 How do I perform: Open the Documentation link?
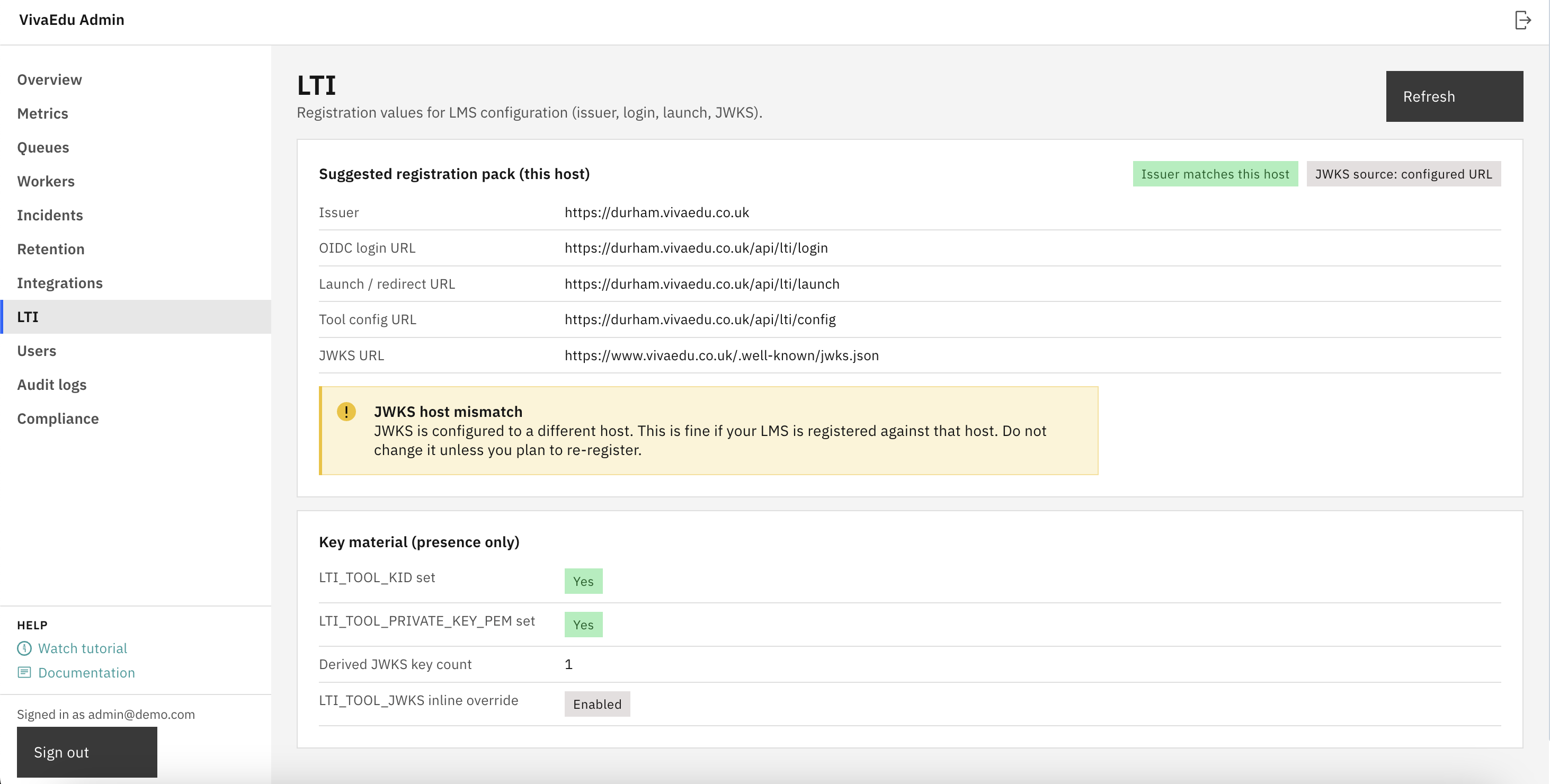click(87, 672)
